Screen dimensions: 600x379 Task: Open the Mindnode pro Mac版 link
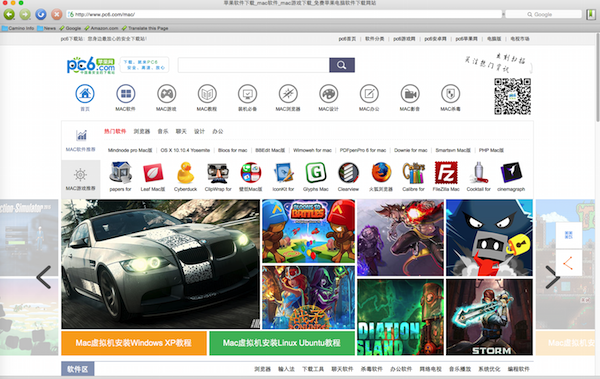coord(130,150)
